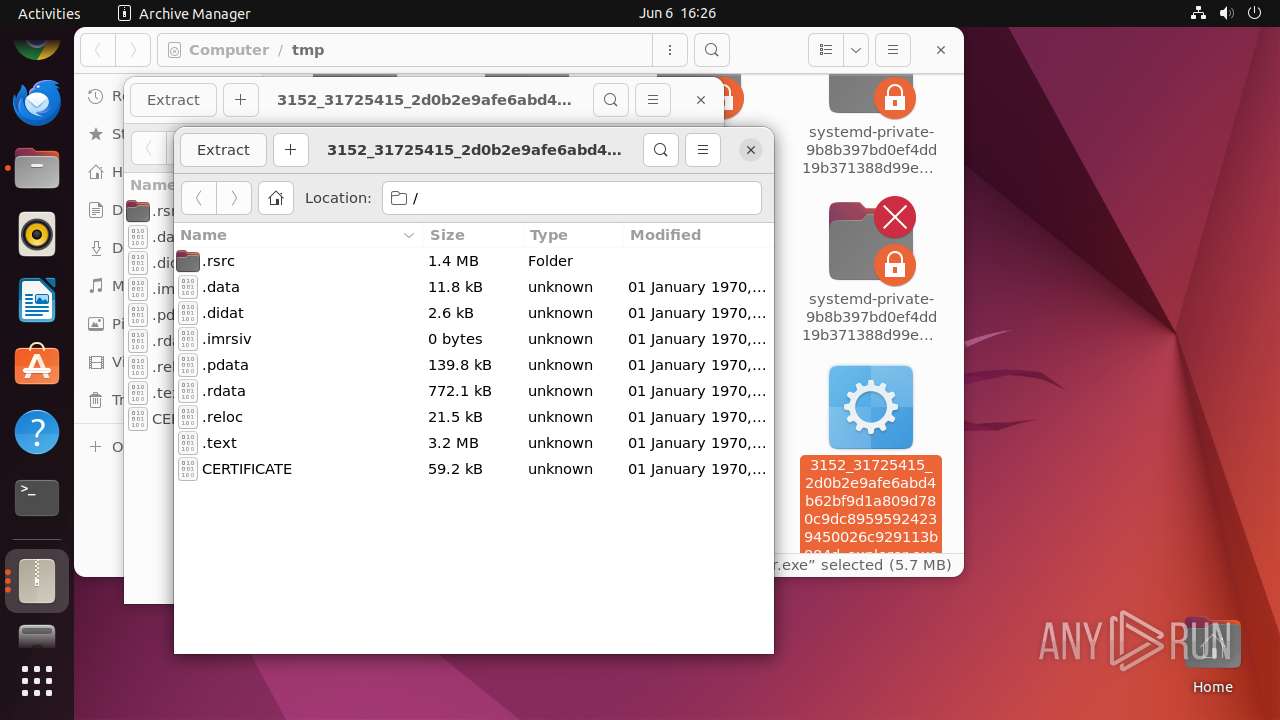Image resolution: width=1280 pixels, height=720 pixels.
Task: Click plus button in back archive window
Action: (240, 100)
